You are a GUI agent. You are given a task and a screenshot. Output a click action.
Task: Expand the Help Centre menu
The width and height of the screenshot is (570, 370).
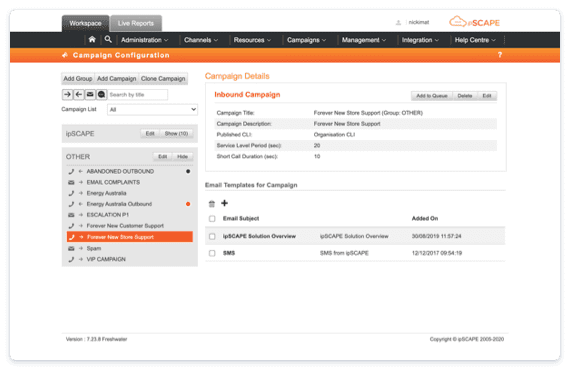(475, 40)
